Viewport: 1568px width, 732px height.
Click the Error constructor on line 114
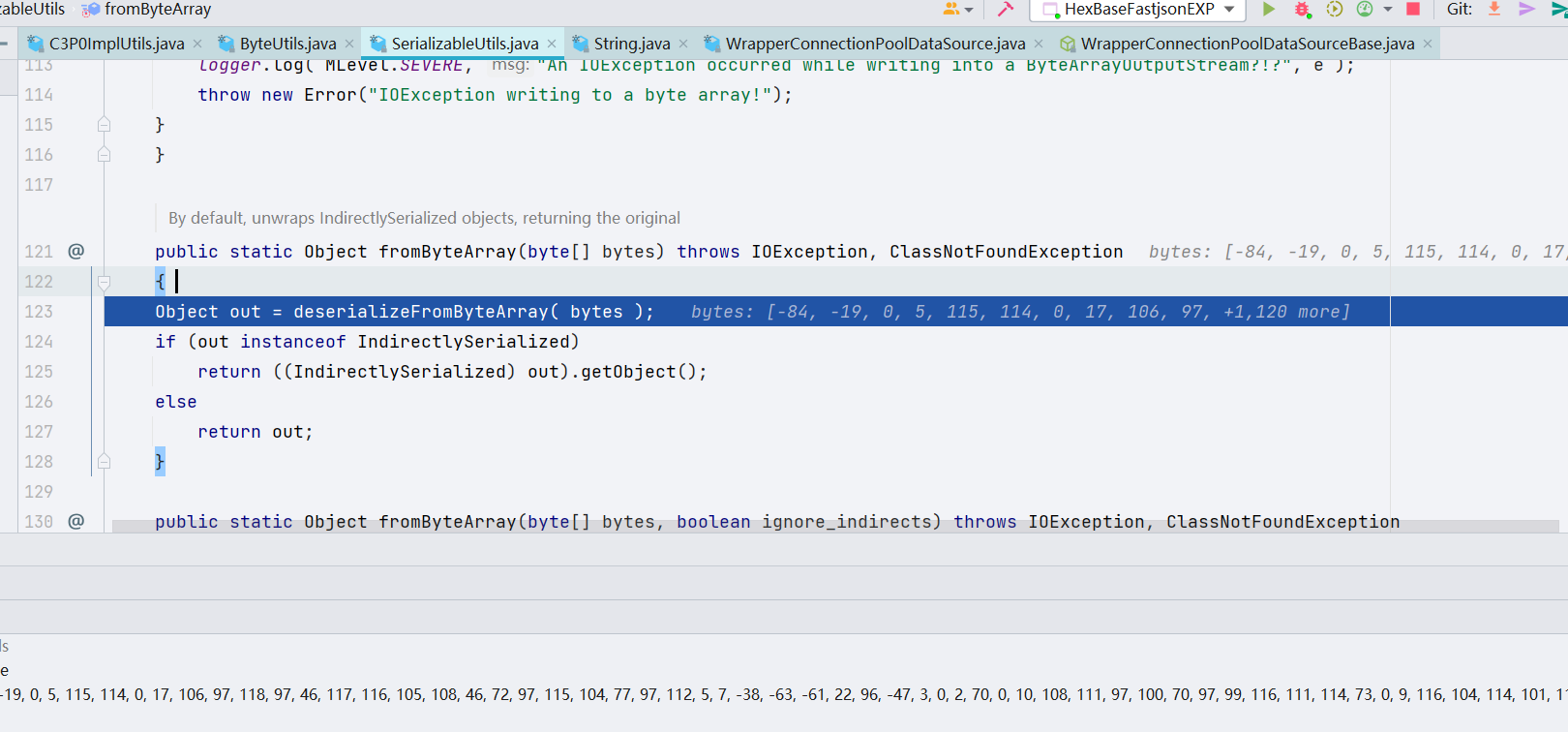click(330, 95)
